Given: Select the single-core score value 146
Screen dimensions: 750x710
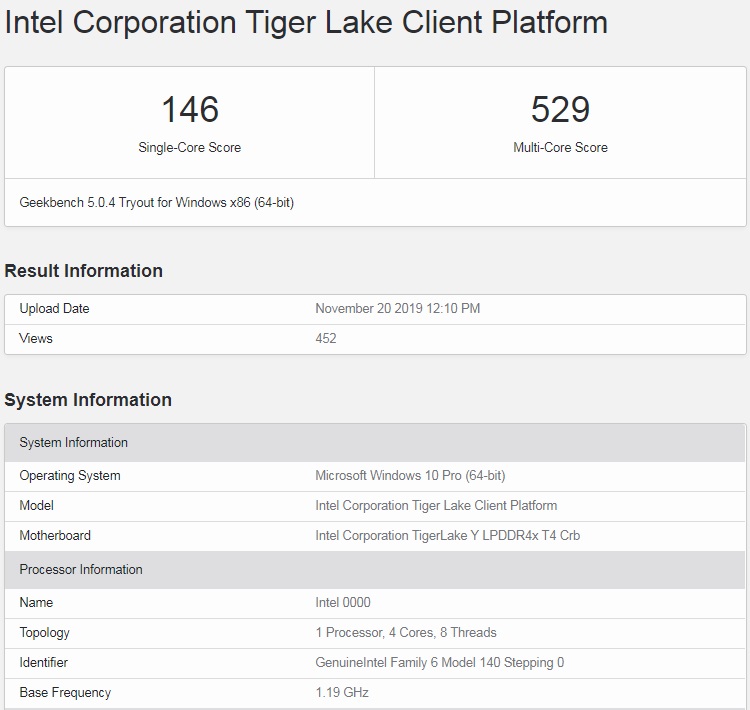Looking at the screenshot, I should pyautogui.click(x=190, y=110).
